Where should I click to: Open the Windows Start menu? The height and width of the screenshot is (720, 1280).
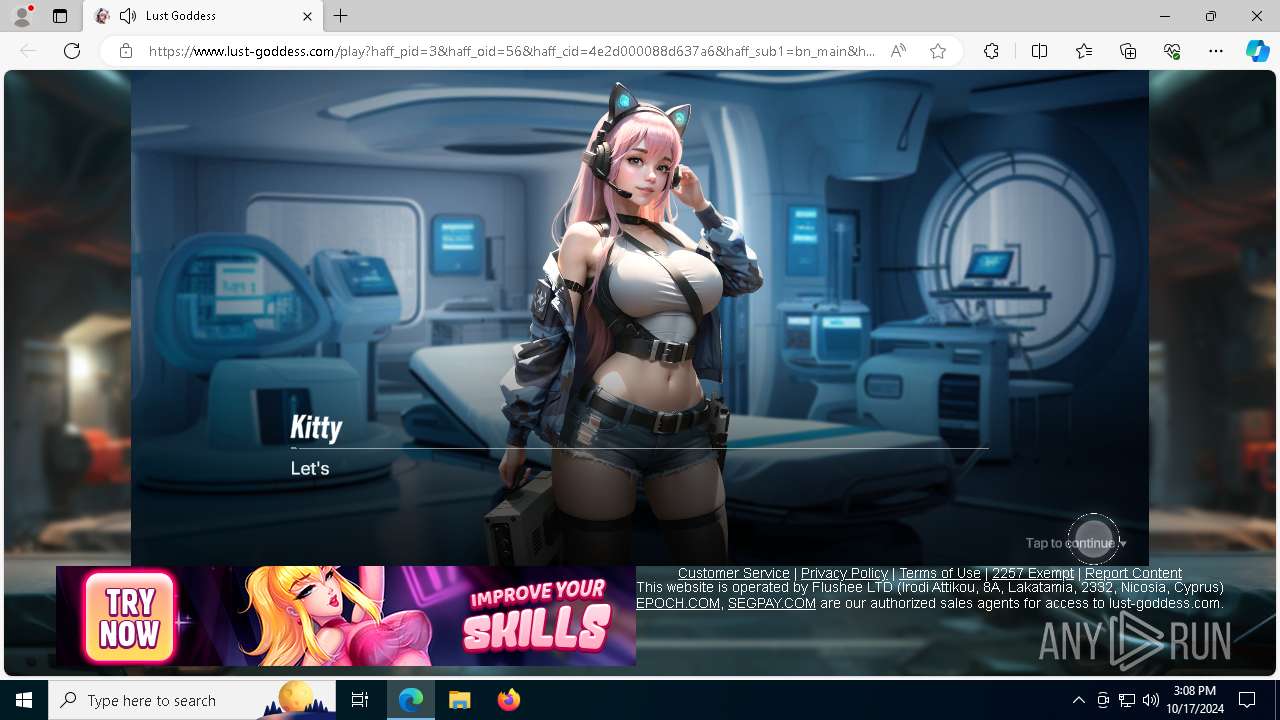click(24, 700)
